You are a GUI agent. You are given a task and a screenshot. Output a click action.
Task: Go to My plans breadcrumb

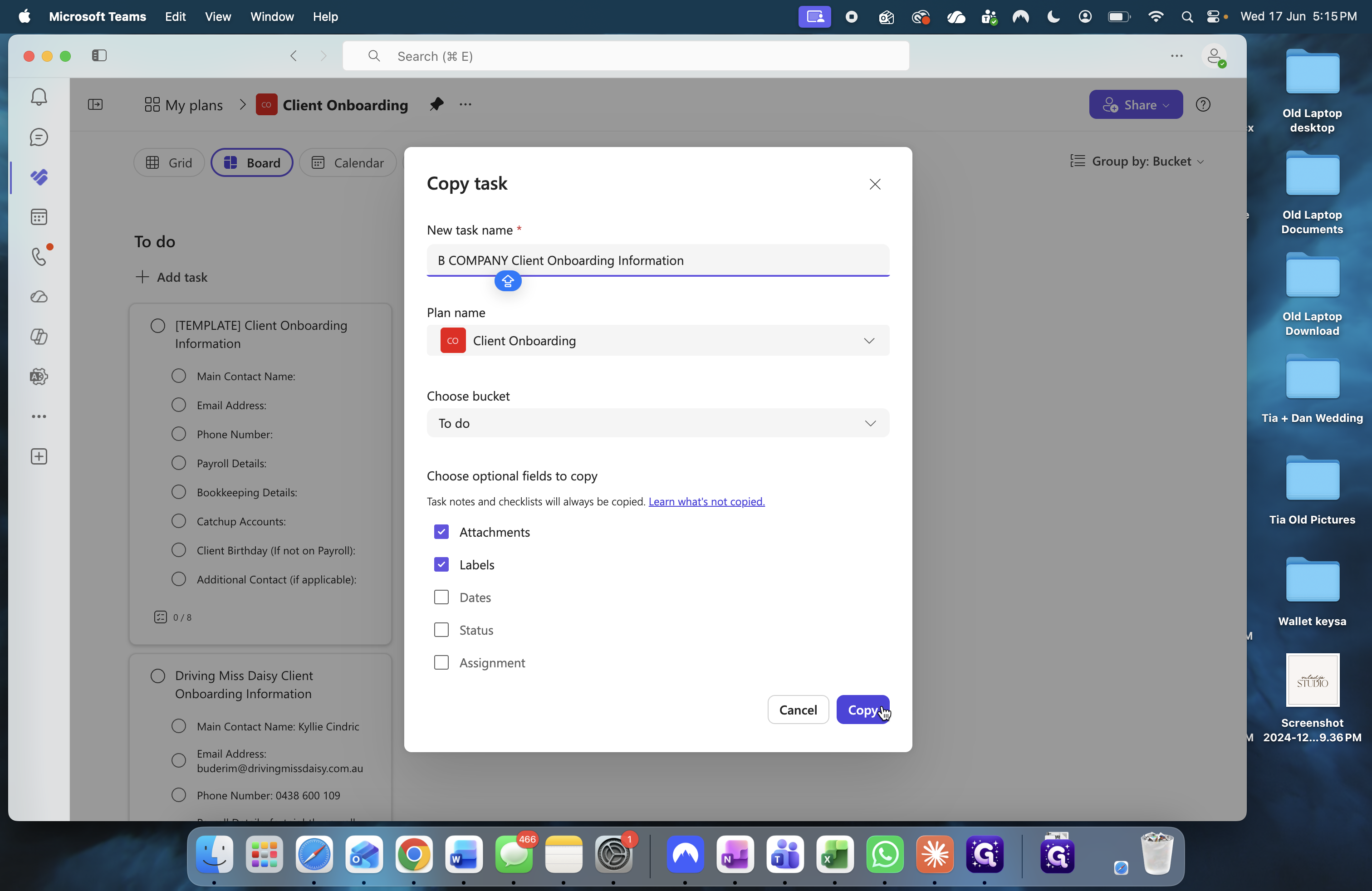(183, 105)
